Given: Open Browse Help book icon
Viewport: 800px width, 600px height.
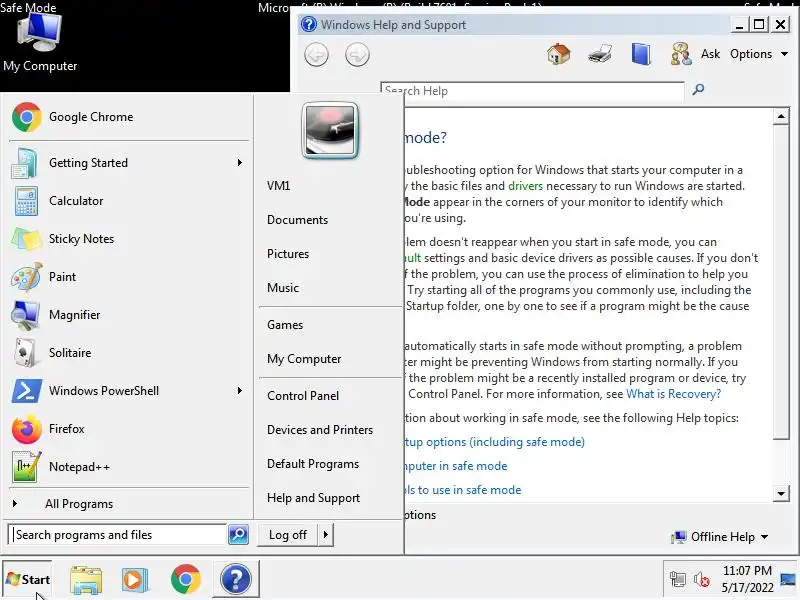Looking at the screenshot, I should pyautogui.click(x=641, y=54).
